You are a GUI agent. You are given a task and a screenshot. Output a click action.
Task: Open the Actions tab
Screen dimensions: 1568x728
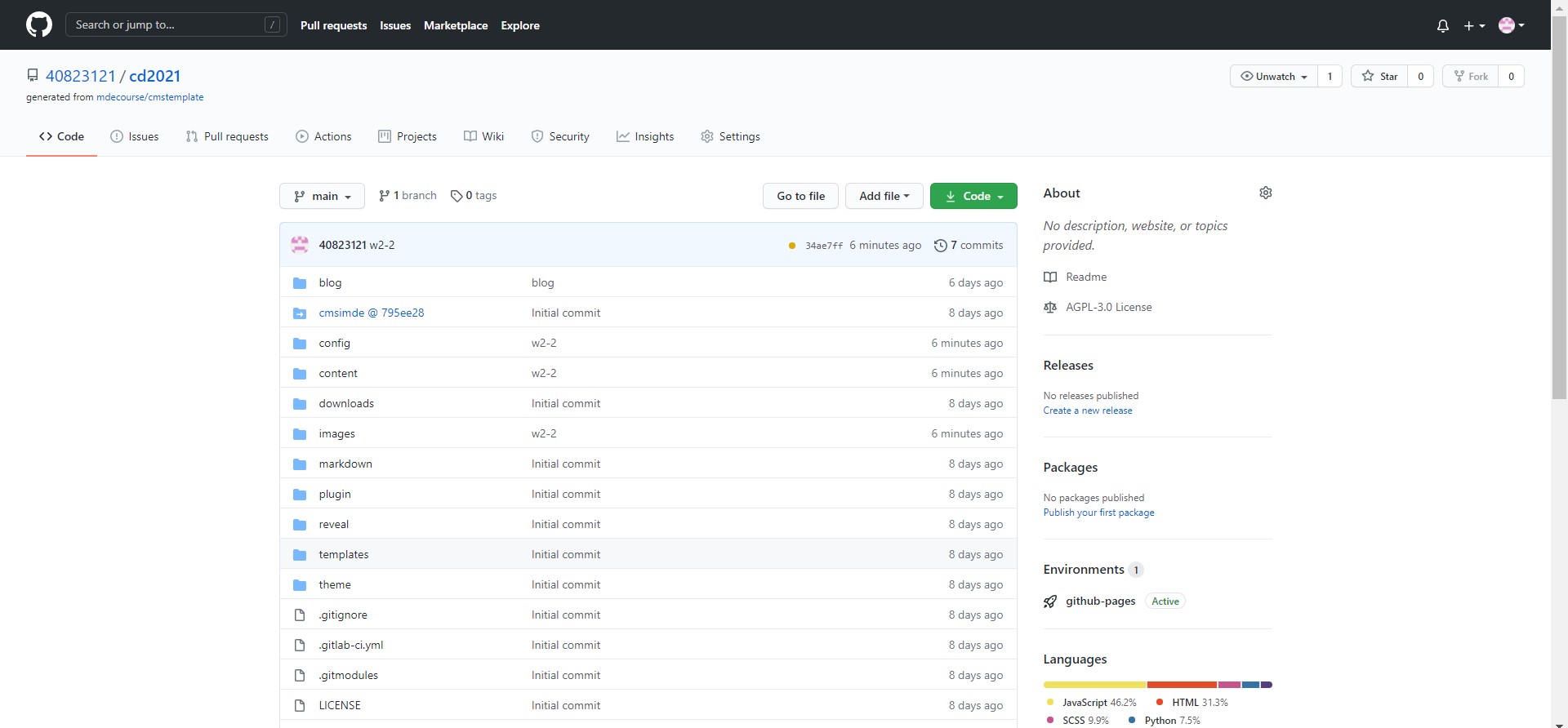323,136
